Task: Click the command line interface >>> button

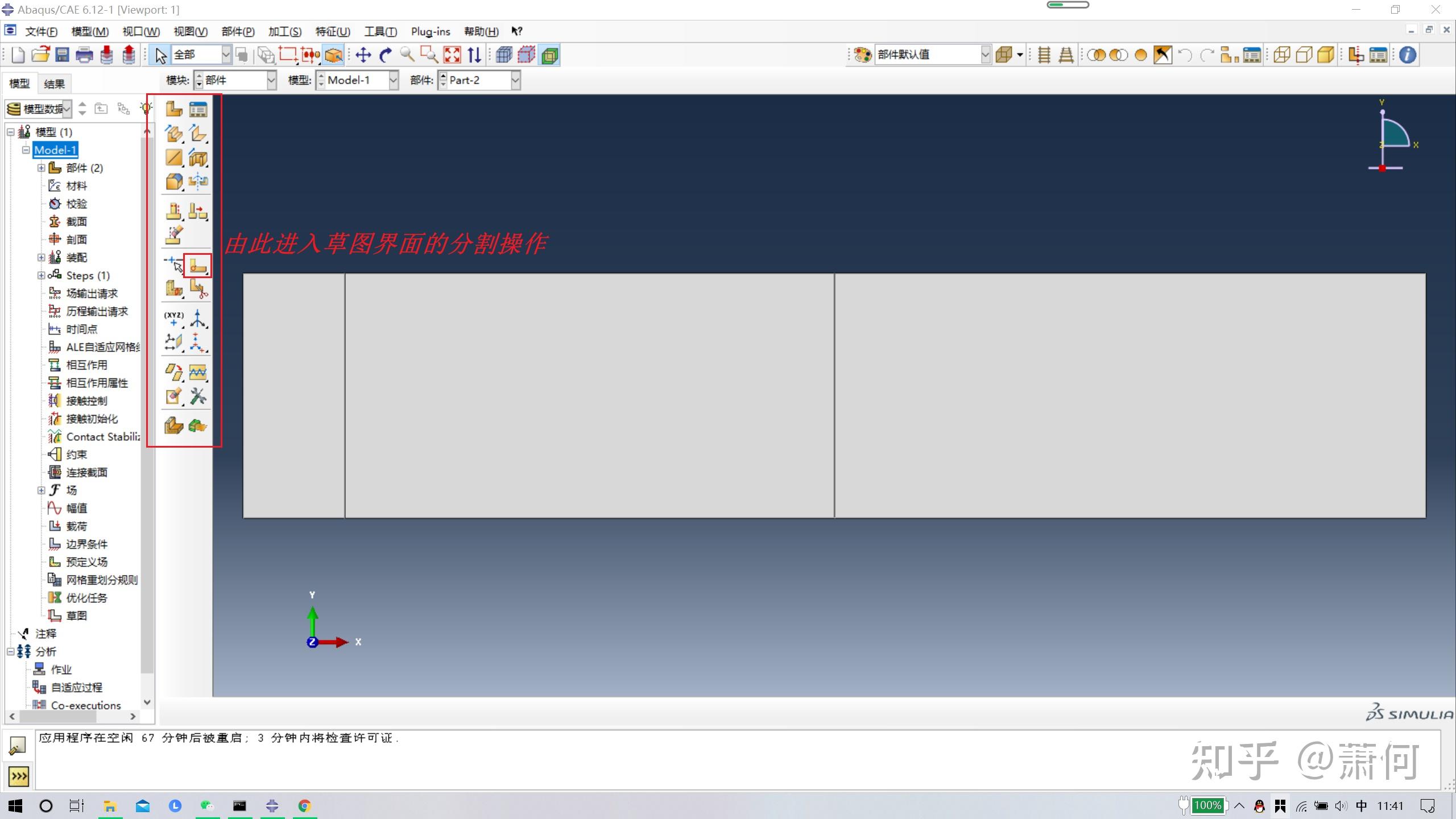Action: click(x=18, y=776)
